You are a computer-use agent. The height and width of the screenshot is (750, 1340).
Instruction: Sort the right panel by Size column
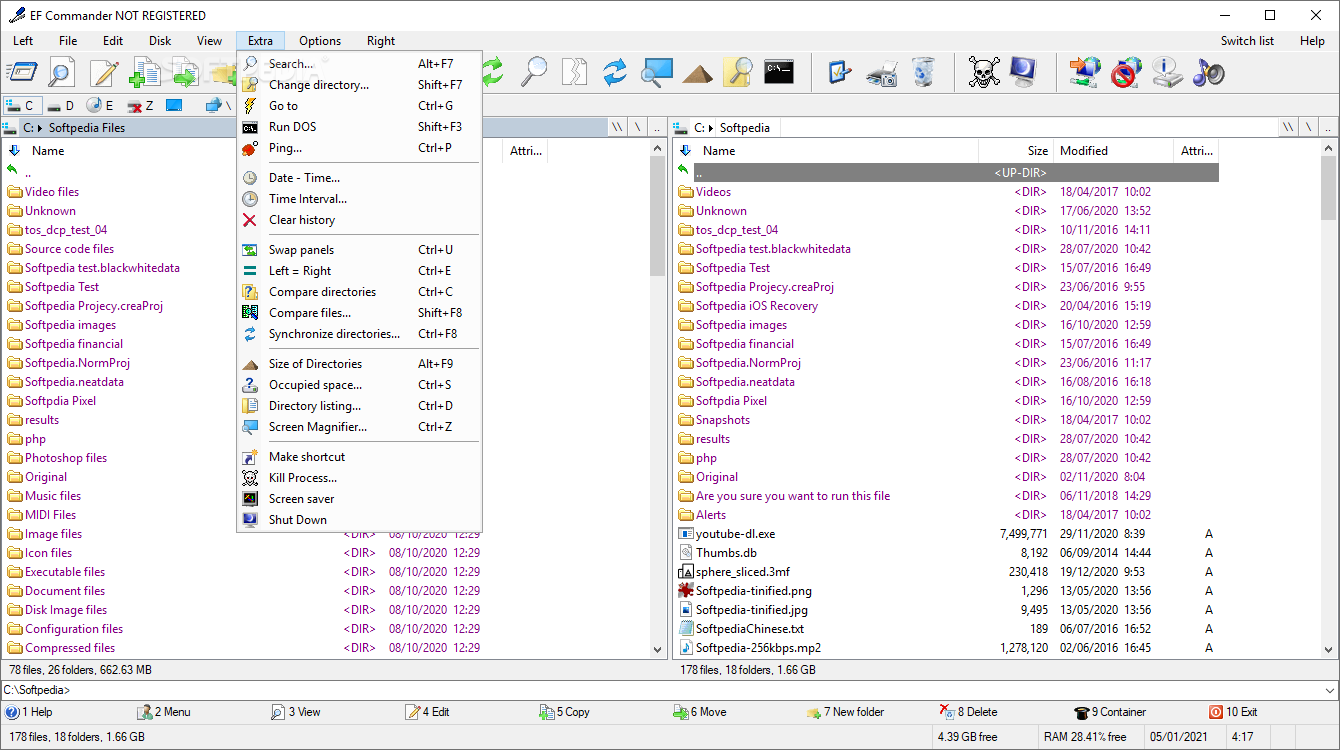click(x=1016, y=151)
